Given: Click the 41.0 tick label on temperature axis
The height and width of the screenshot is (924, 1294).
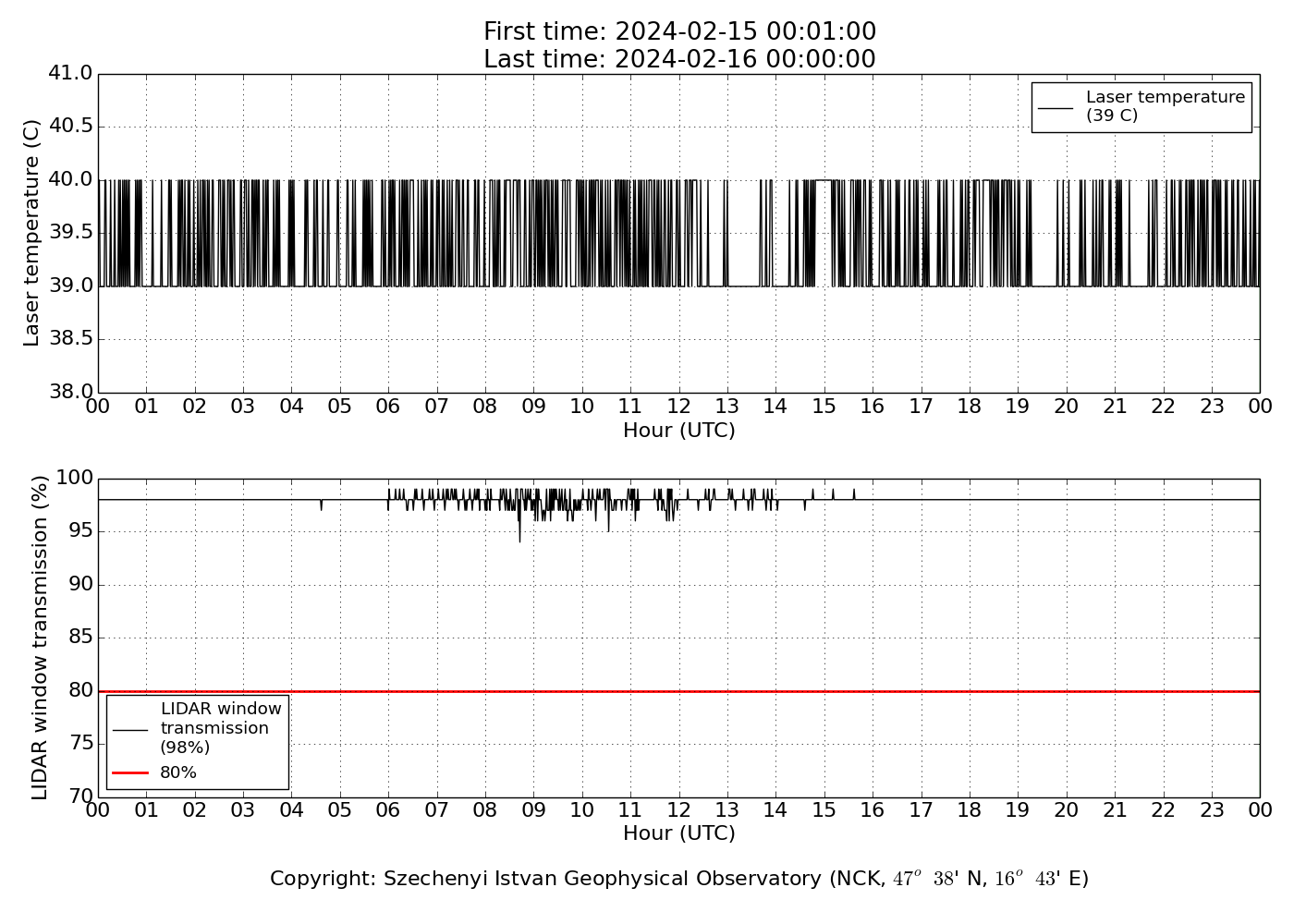Looking at the screenshot, I should [x=70, y=73].
